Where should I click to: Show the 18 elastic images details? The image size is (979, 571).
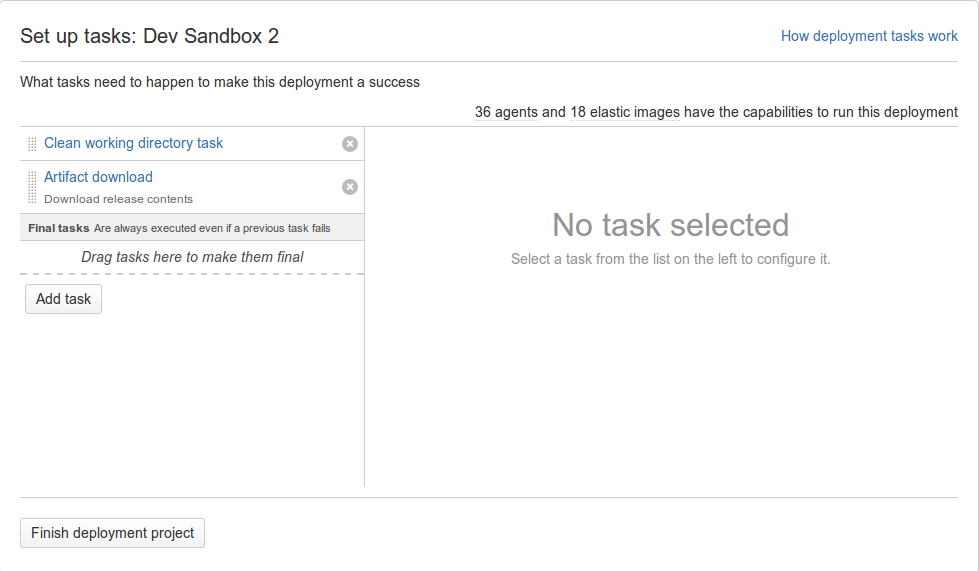pyautogui.click(x=624, y=112)
